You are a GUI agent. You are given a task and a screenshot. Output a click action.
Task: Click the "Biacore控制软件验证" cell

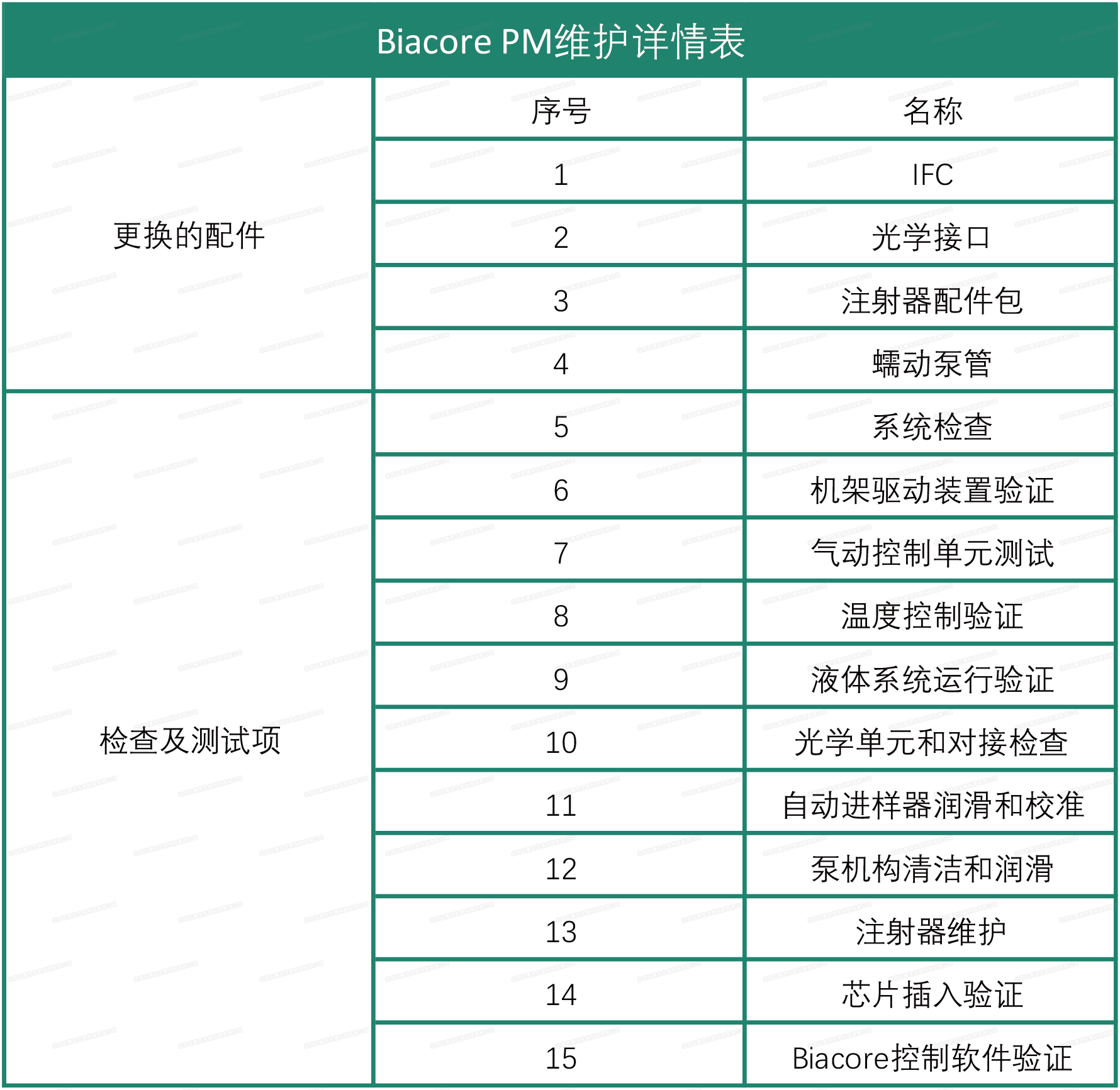point(931,1054)
